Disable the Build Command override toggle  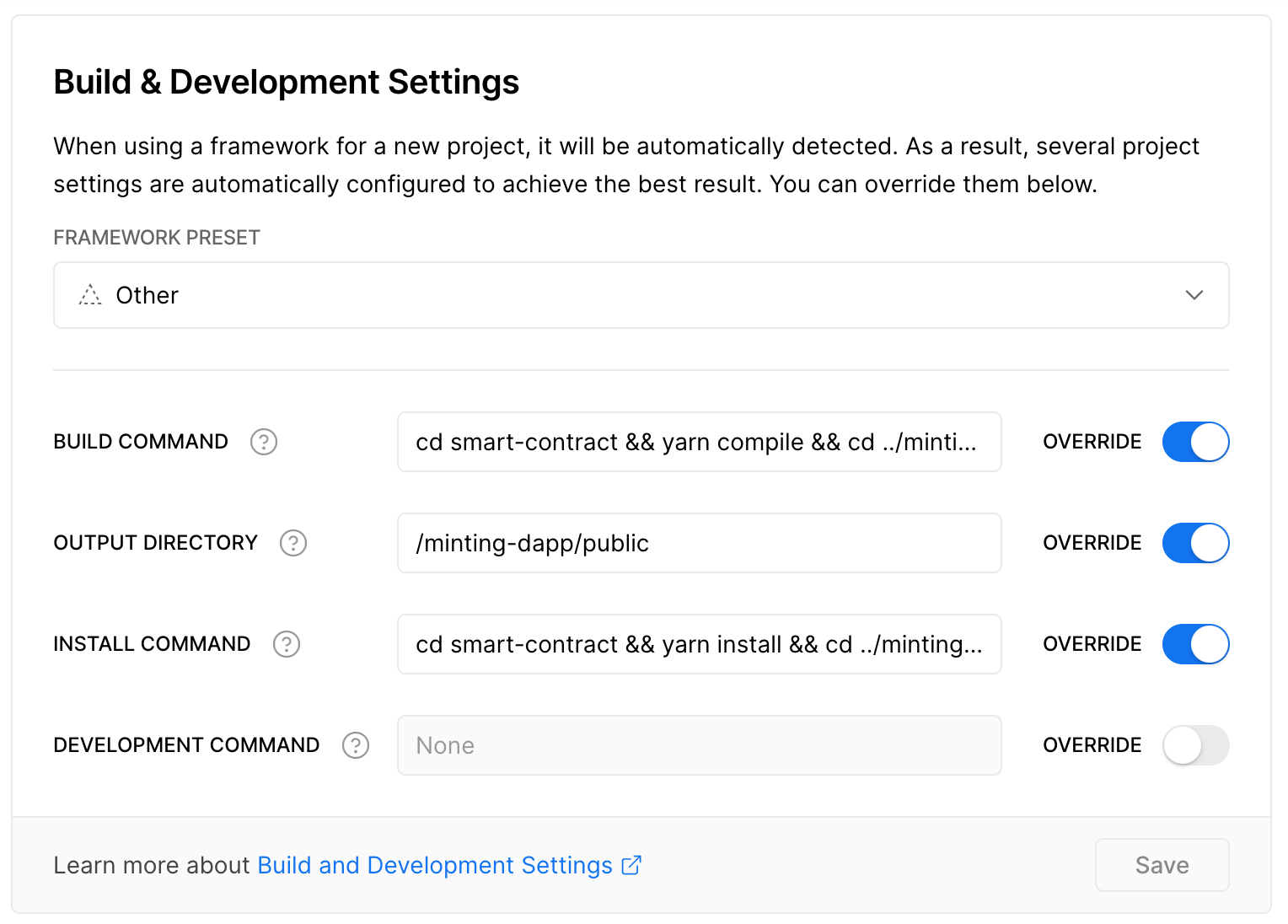1195,442
